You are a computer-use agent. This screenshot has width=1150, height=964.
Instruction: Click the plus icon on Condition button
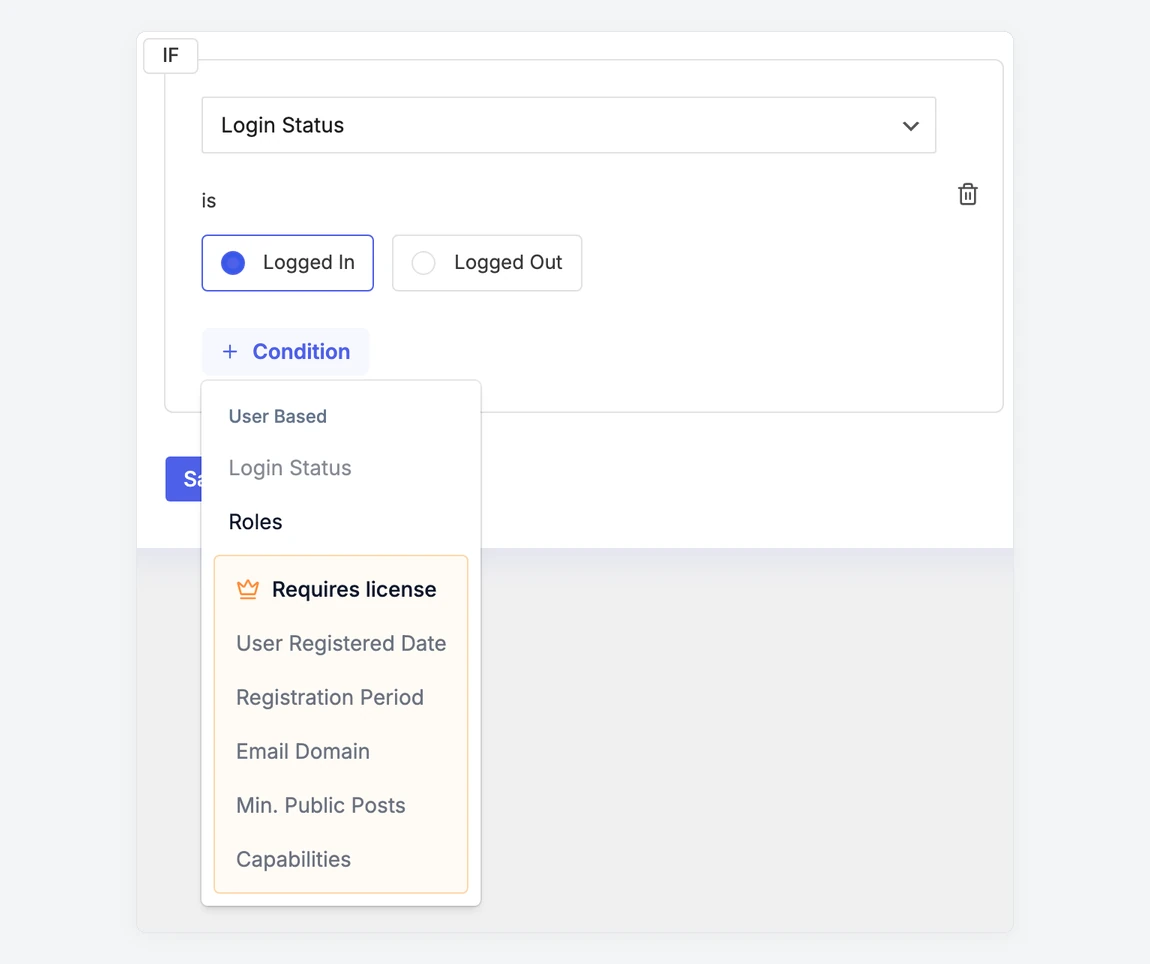(230, 351)
